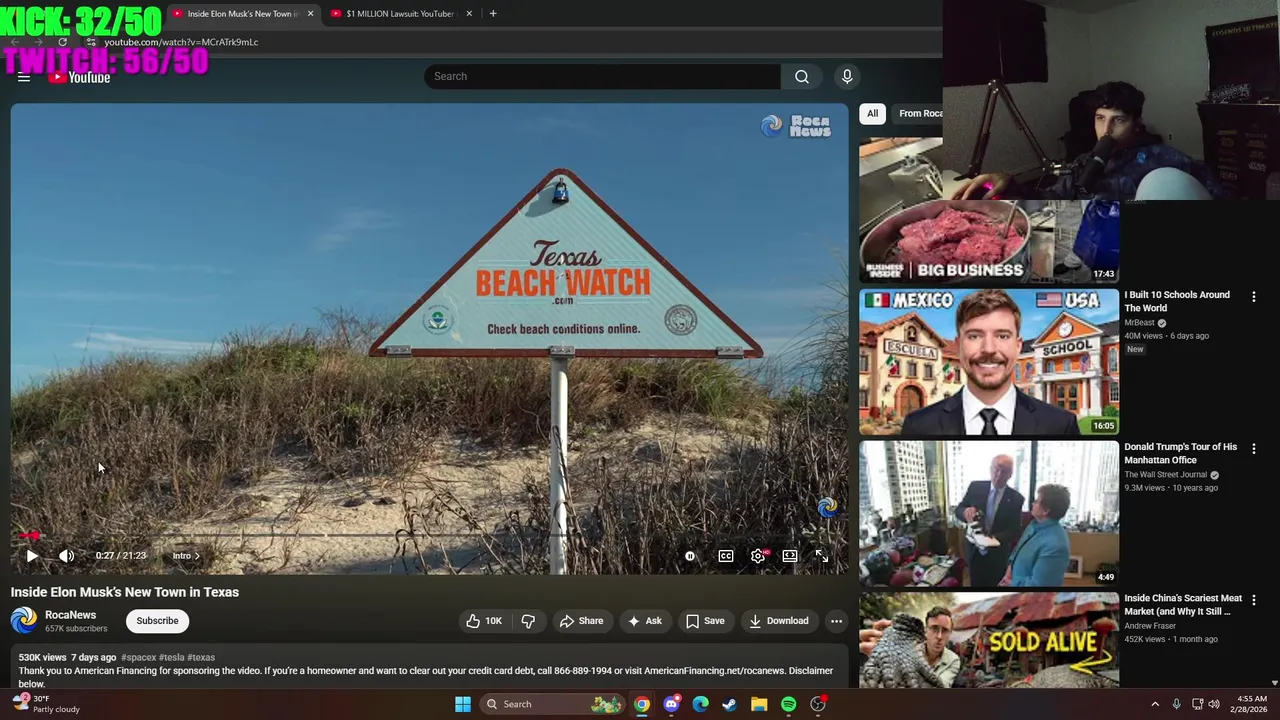Open options for Trump's Tour video

point(1254,449)
